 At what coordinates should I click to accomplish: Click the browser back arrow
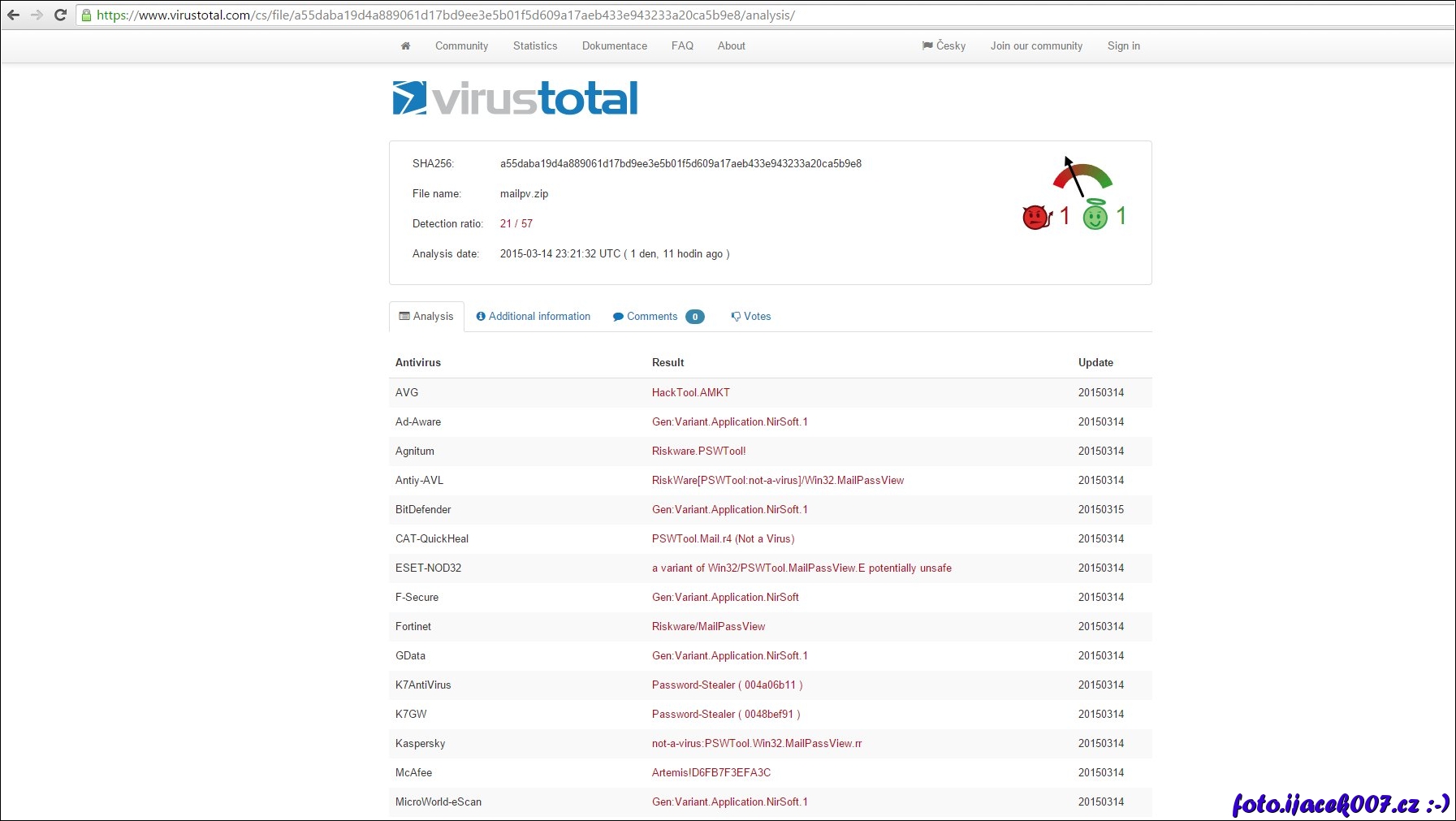(x=14, y=15)
